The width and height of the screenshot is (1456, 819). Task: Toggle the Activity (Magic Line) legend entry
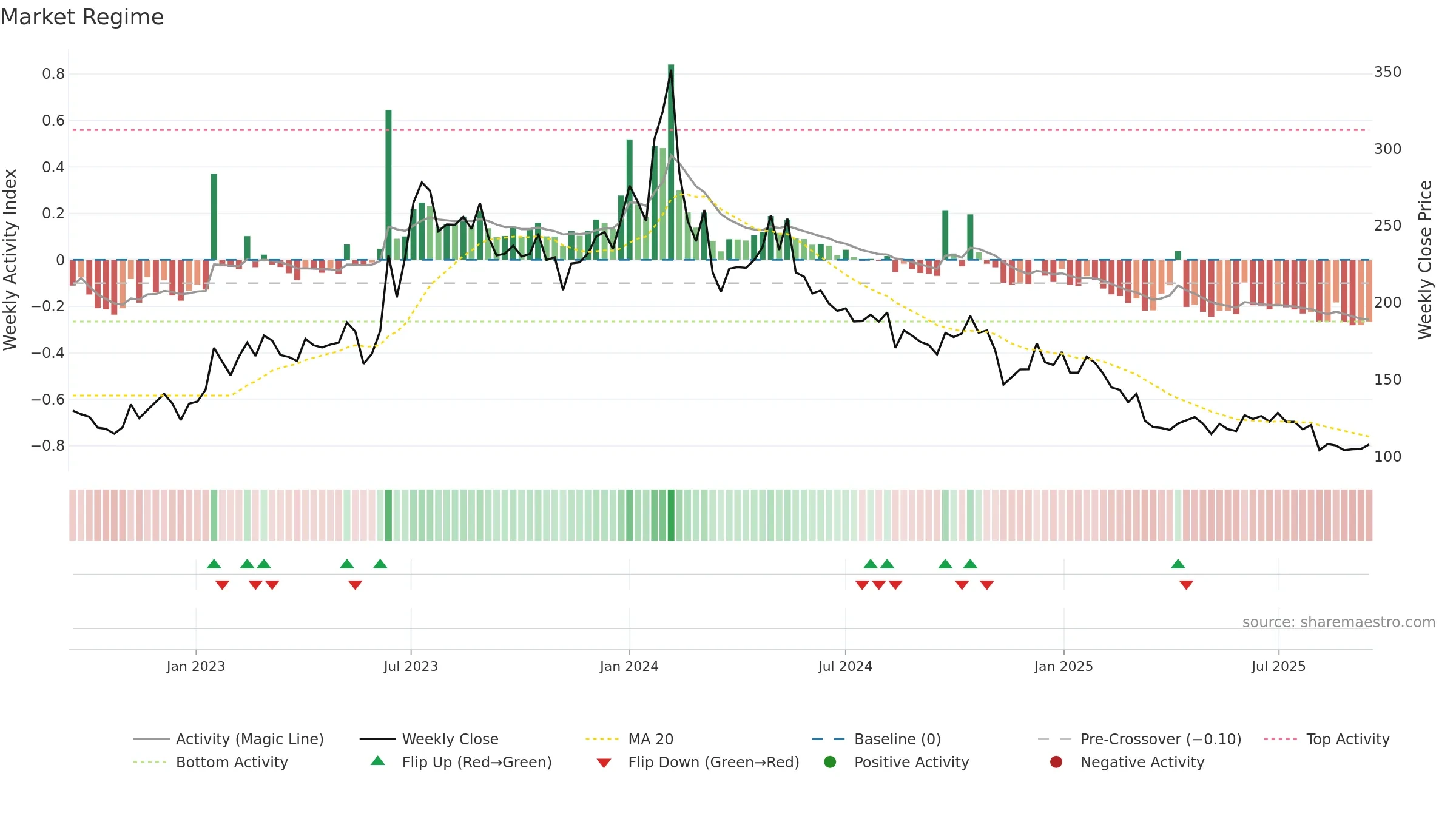(229, 739)
